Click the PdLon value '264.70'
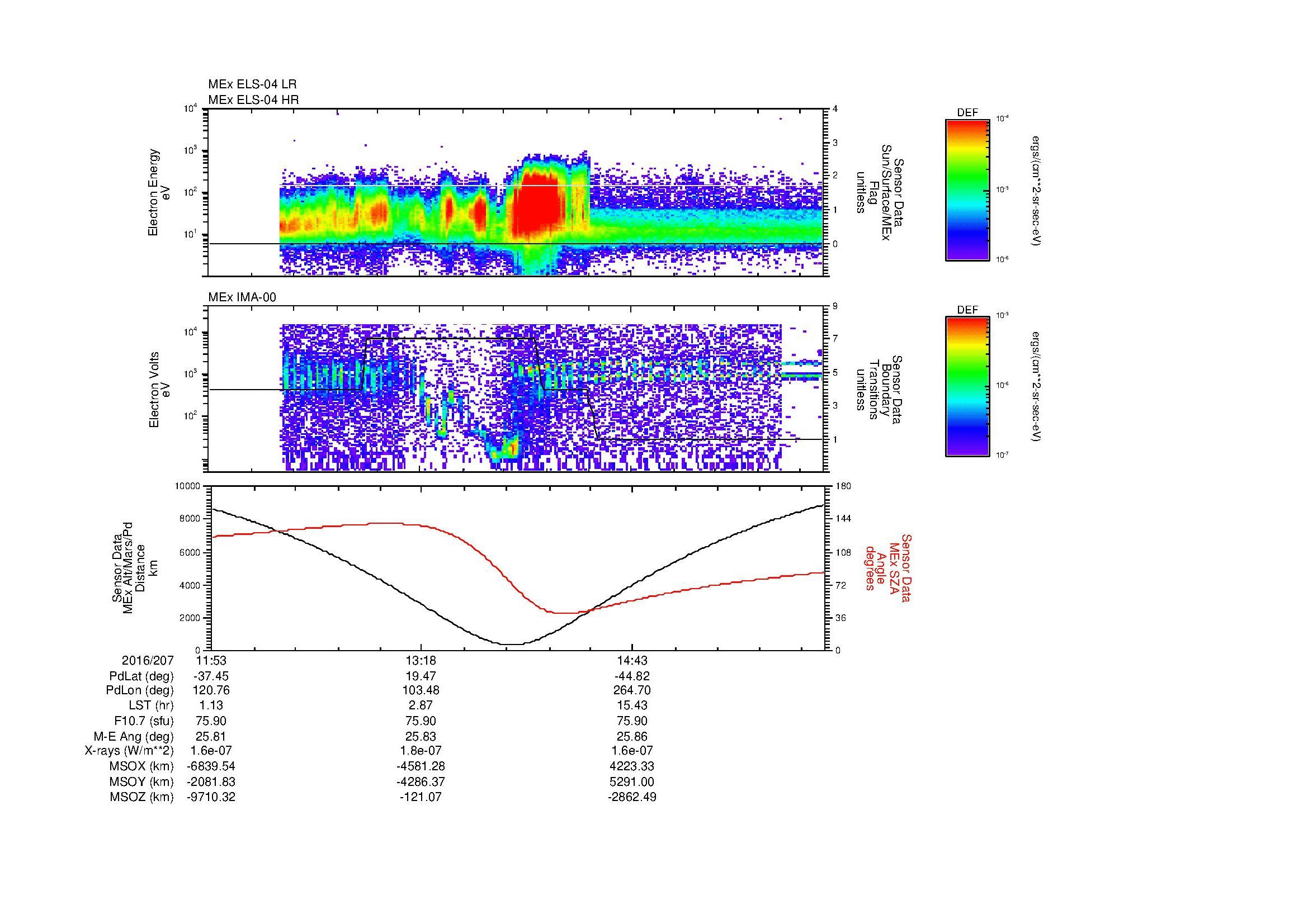This screenshot has width=1308, height=924. [632, 690]
